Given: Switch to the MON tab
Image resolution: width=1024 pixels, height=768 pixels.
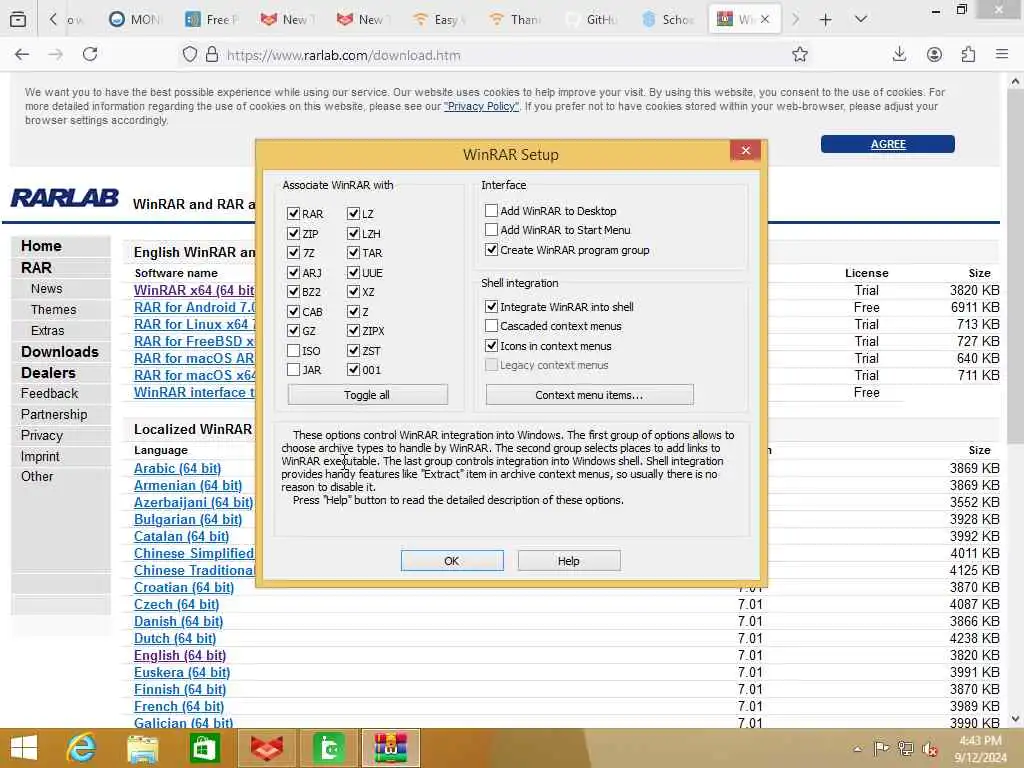Looking at the screenshot, I should click(135, 20).
